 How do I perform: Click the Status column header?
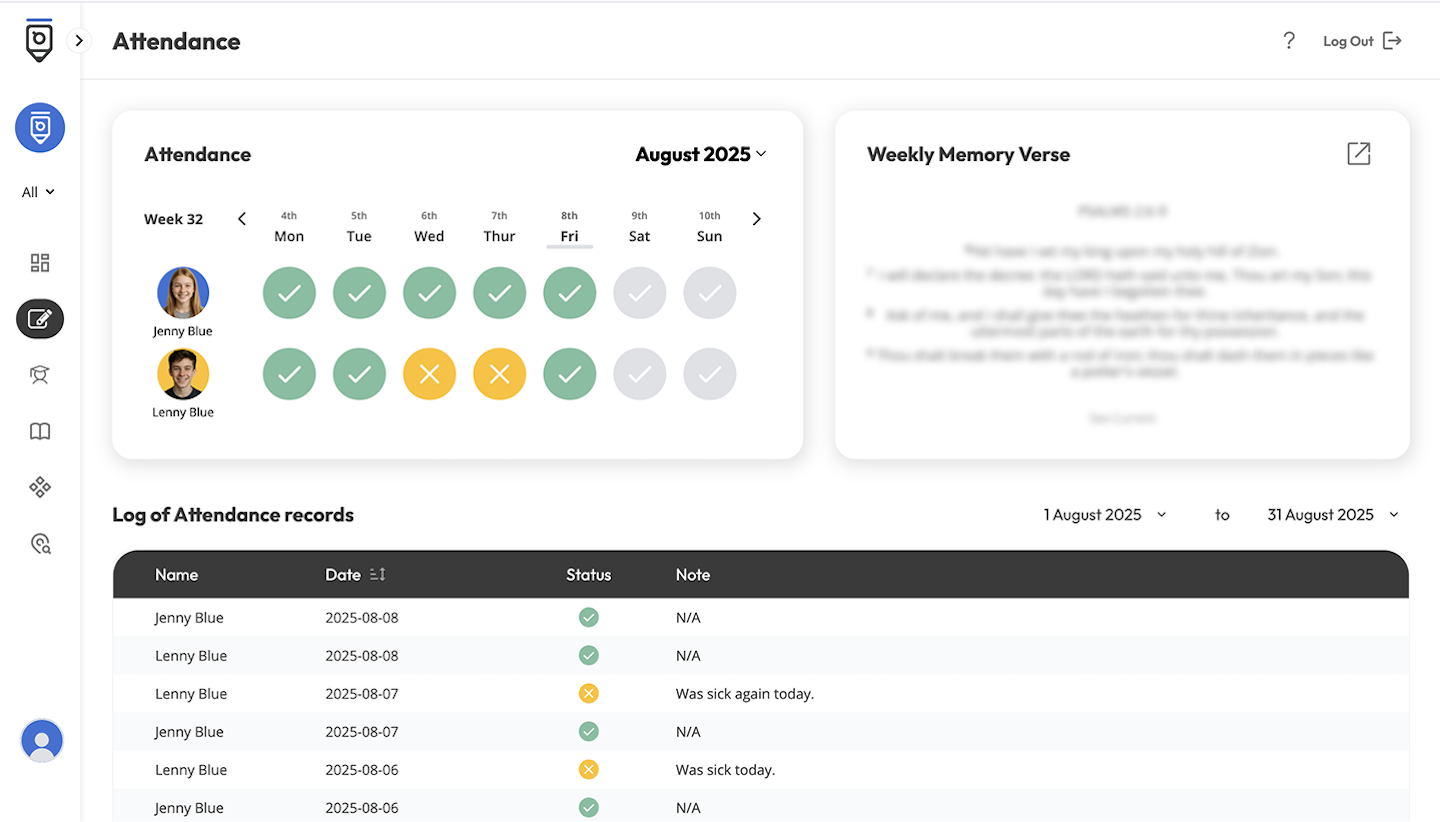click(x=588, y=575)
